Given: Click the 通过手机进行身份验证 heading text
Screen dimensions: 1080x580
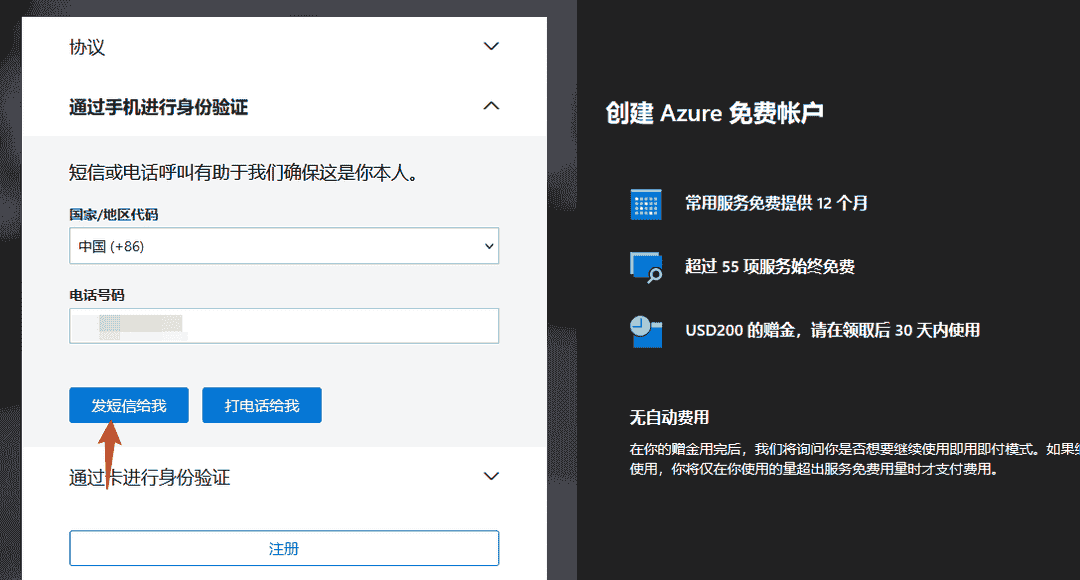Looking at the screenshot, I should point(158,107).
